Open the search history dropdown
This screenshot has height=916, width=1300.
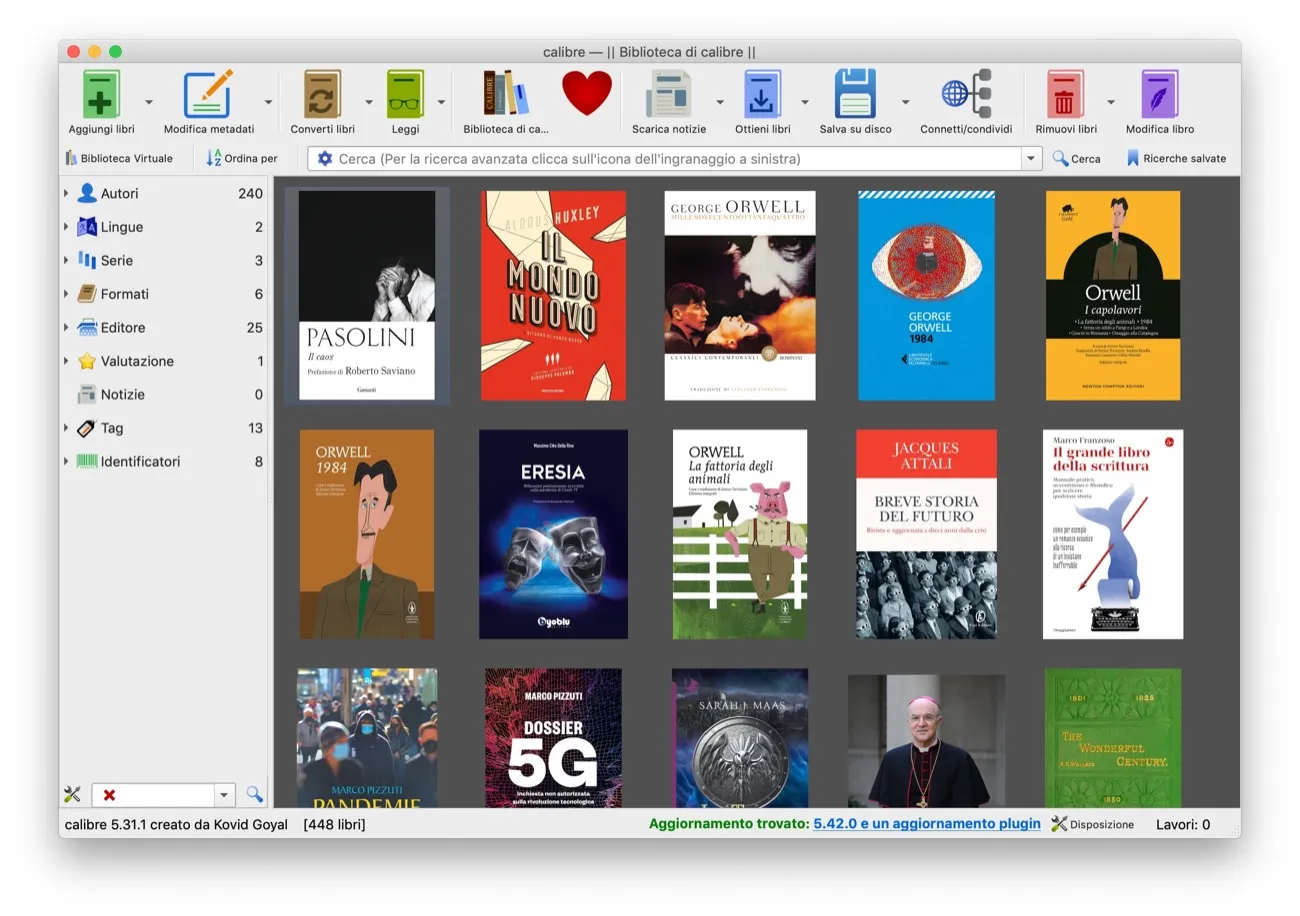[1031, 157]
